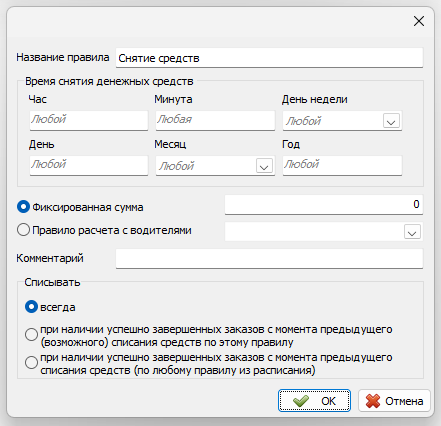Focus the Год input field
441x426 pixels.
pos(342,165)
